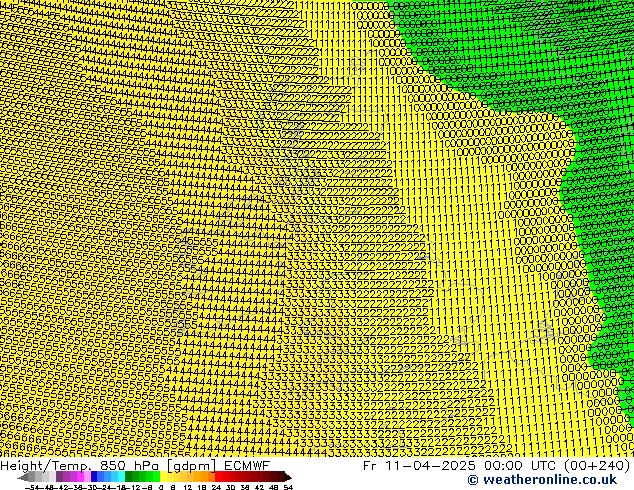Click the gray left arrow of color scale

point(23,476)
